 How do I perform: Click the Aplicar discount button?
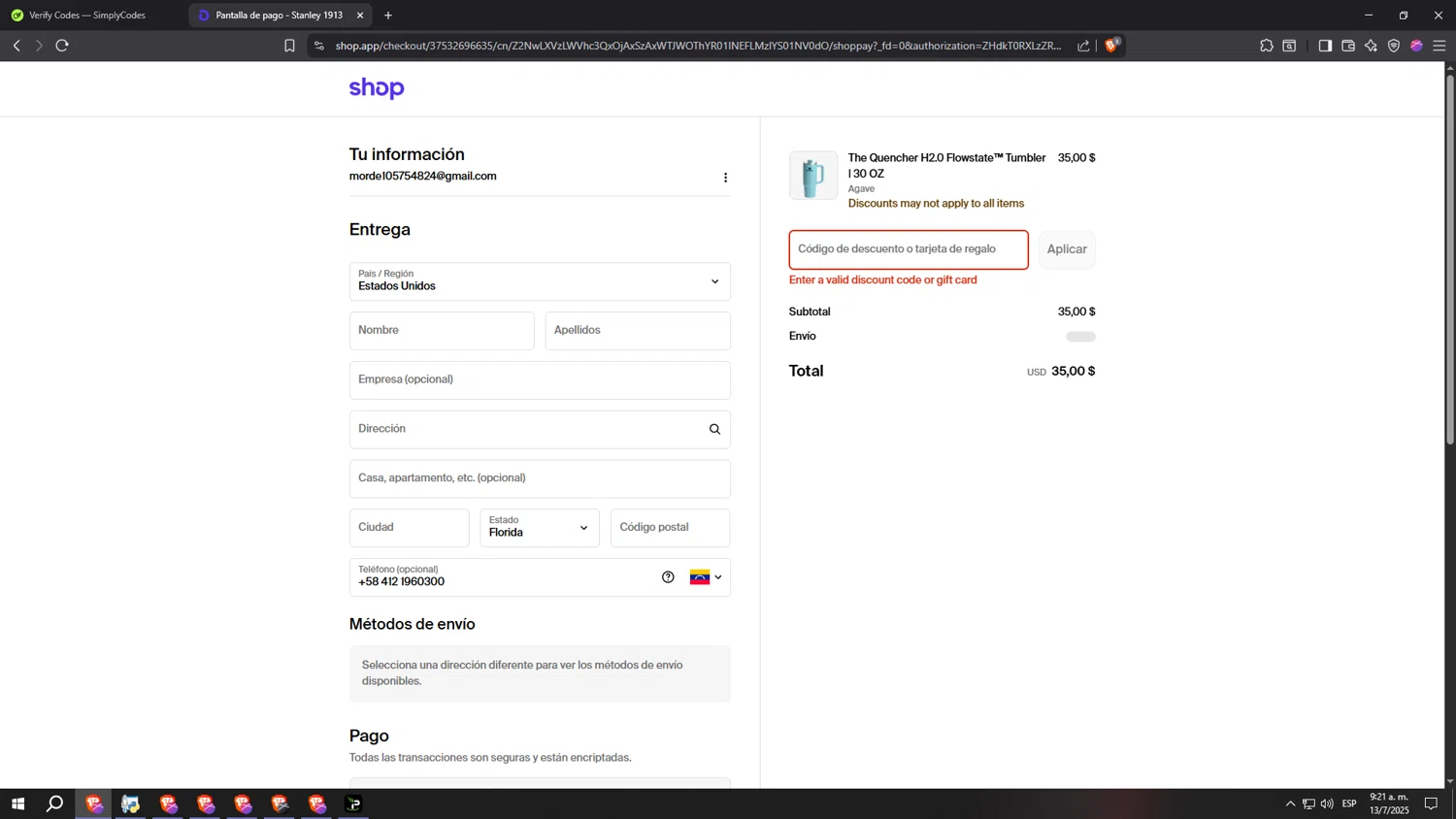pos(1067,249)
